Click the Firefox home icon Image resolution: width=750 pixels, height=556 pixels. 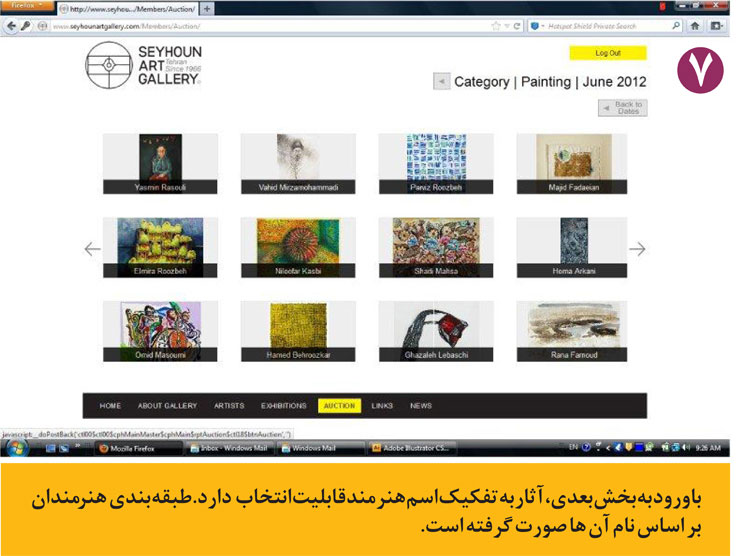point(694,26)
